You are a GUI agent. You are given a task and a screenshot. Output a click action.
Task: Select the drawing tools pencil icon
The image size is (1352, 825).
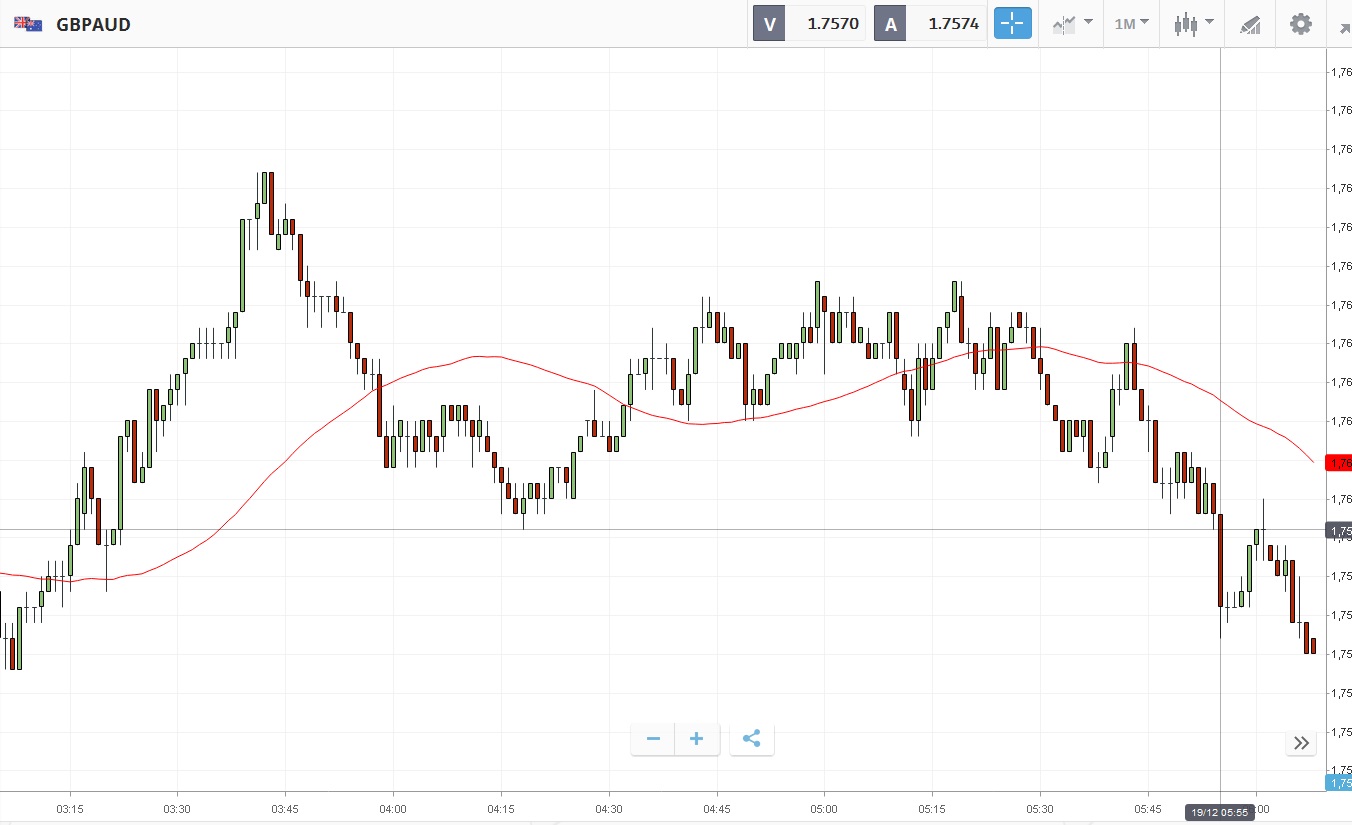[x=1250, y=24]
